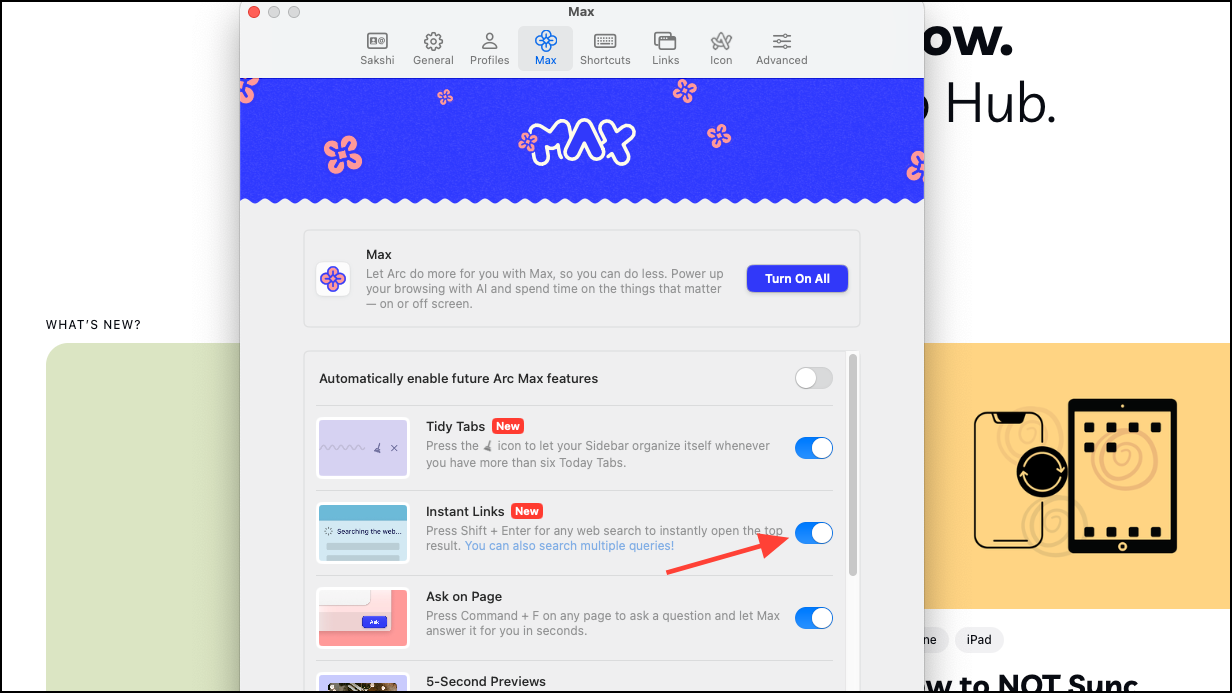Click WHAT'S NEW? heading in background page

(x=93, y=325)
